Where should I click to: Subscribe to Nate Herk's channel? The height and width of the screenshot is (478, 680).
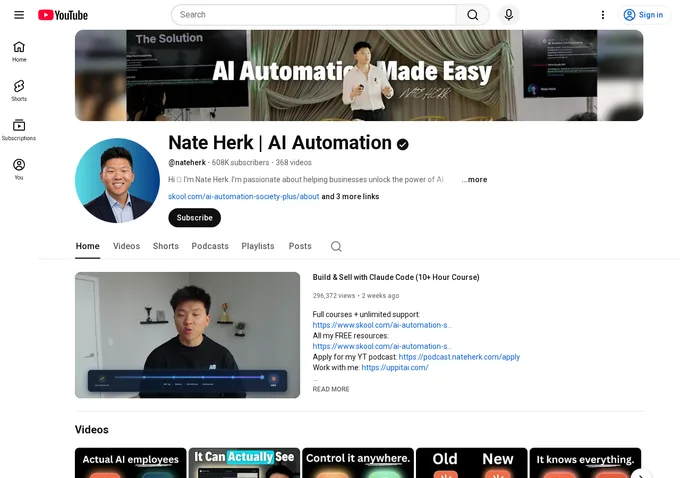194,218
